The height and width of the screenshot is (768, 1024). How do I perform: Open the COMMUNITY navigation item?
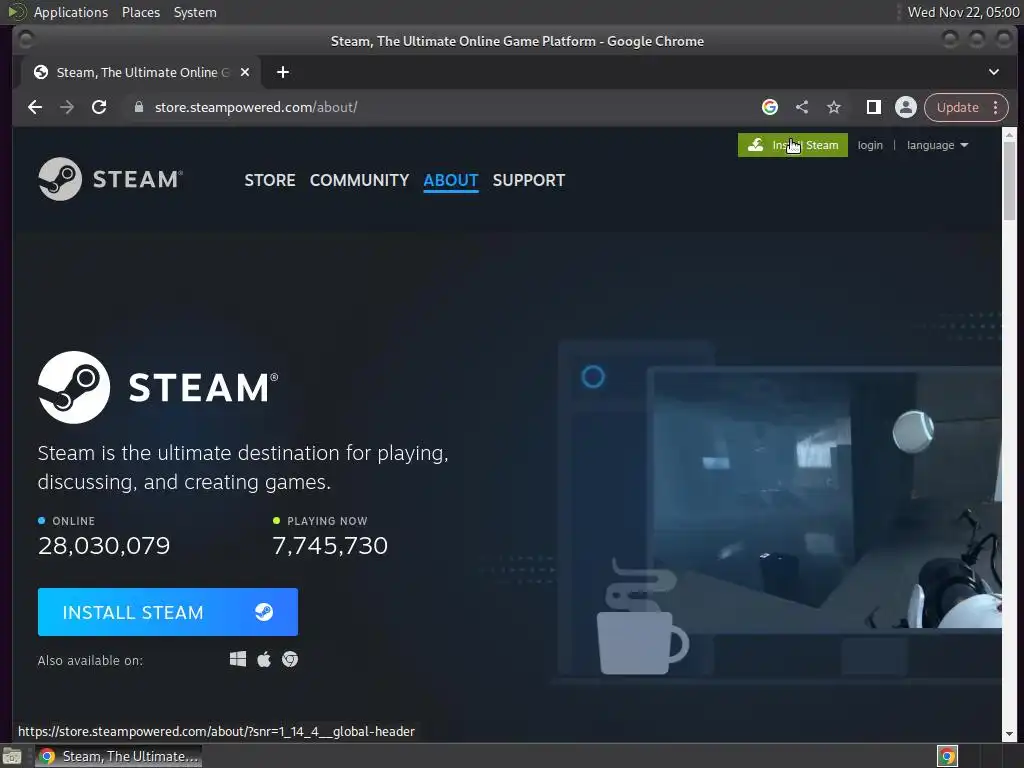(x=359, y=180)
